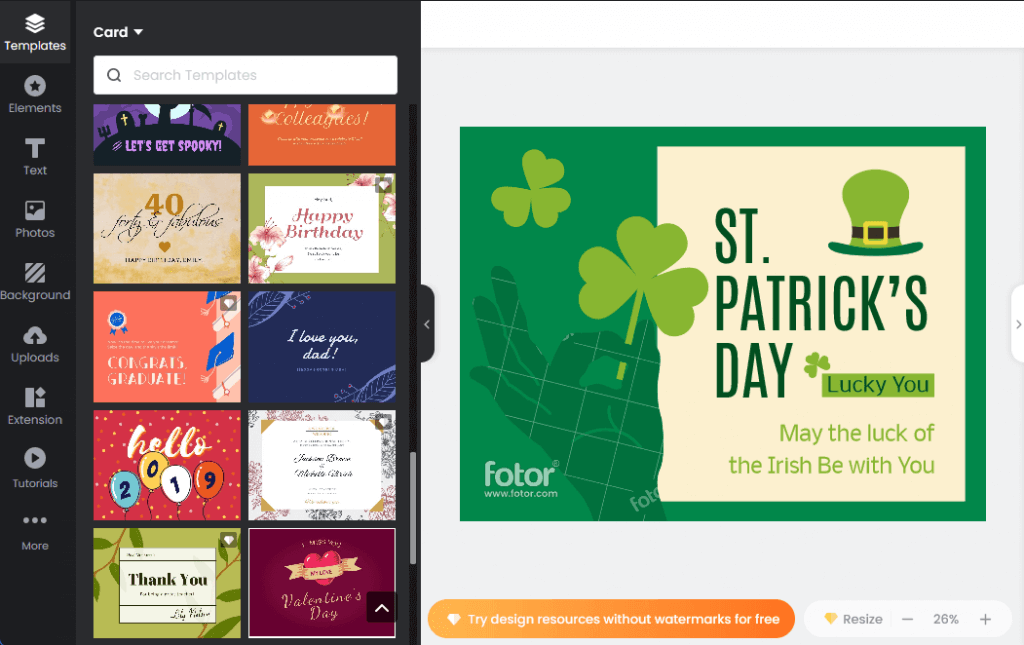Open the Uploads panel
Viewport: 1024px width, 645px height.
(x=35, y=345)
